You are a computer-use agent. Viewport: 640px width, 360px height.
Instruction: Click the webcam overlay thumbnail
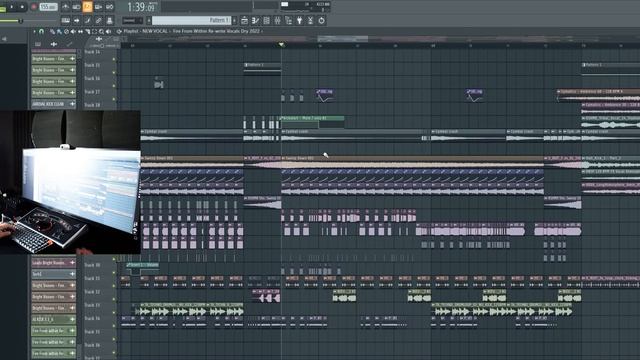[70, 182]
